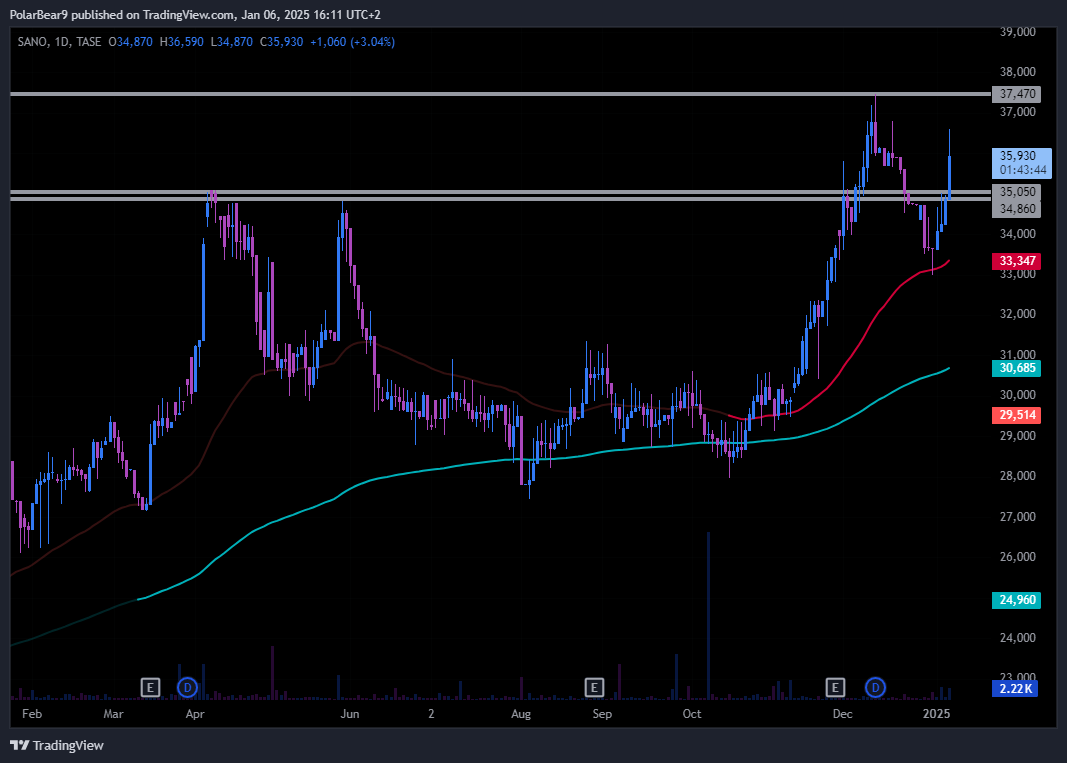Image resolution: width=1067 pixels, height=763 pixels.
Task: Click the 34,000 price axis tick
Action: click(1017, 233)
